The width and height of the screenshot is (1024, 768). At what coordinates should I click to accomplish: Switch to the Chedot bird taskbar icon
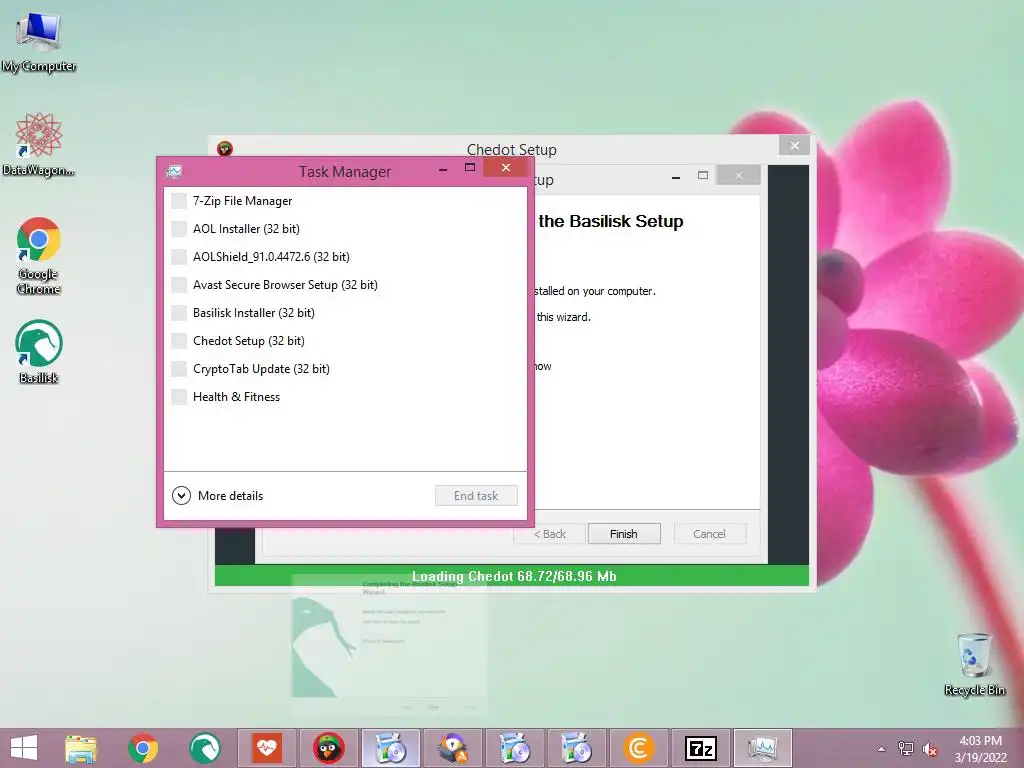[x=328, y=748]
